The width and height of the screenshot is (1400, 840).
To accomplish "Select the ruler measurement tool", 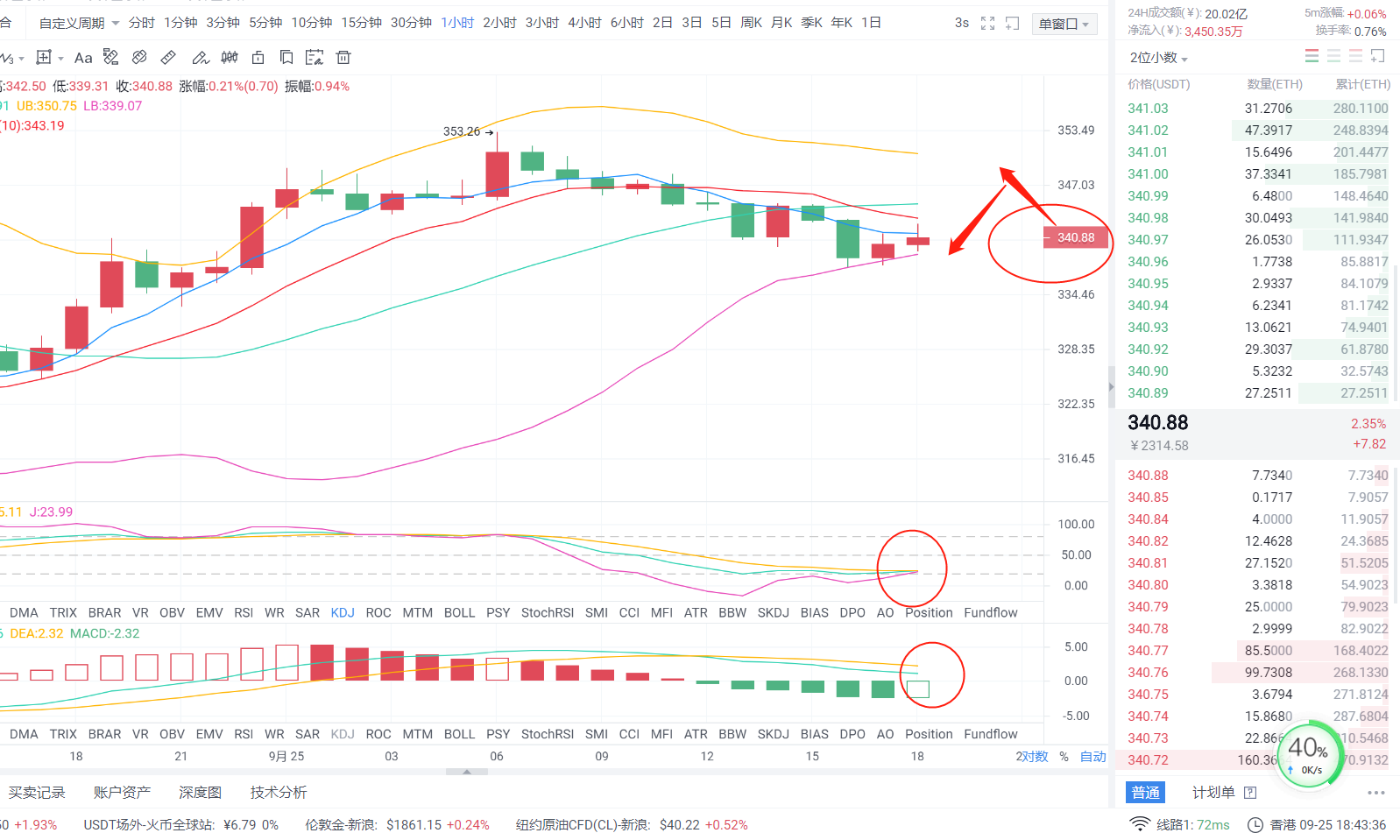I will click(x=168, y=58).
